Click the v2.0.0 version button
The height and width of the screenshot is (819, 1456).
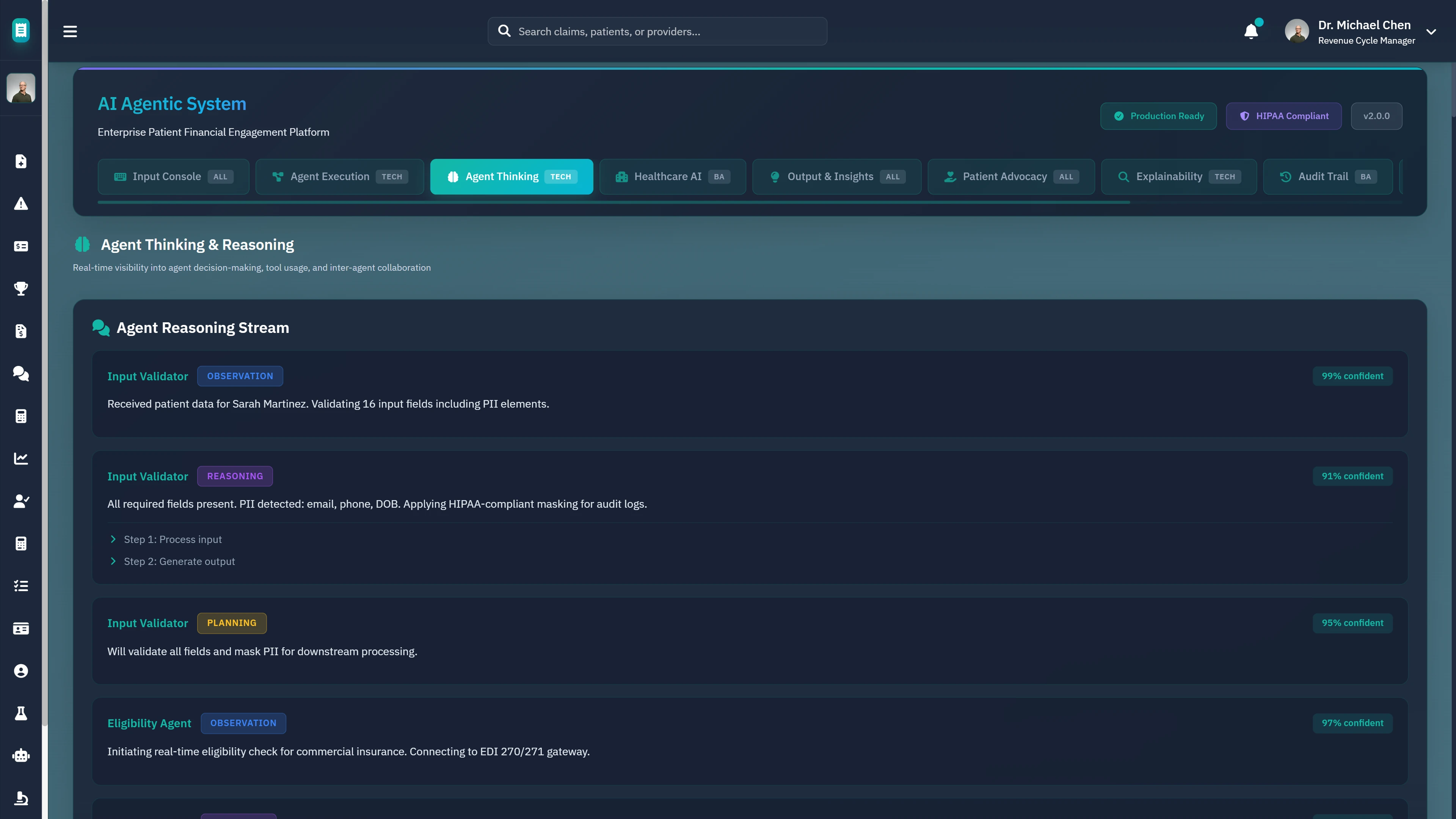click(x=1376, y=116)
